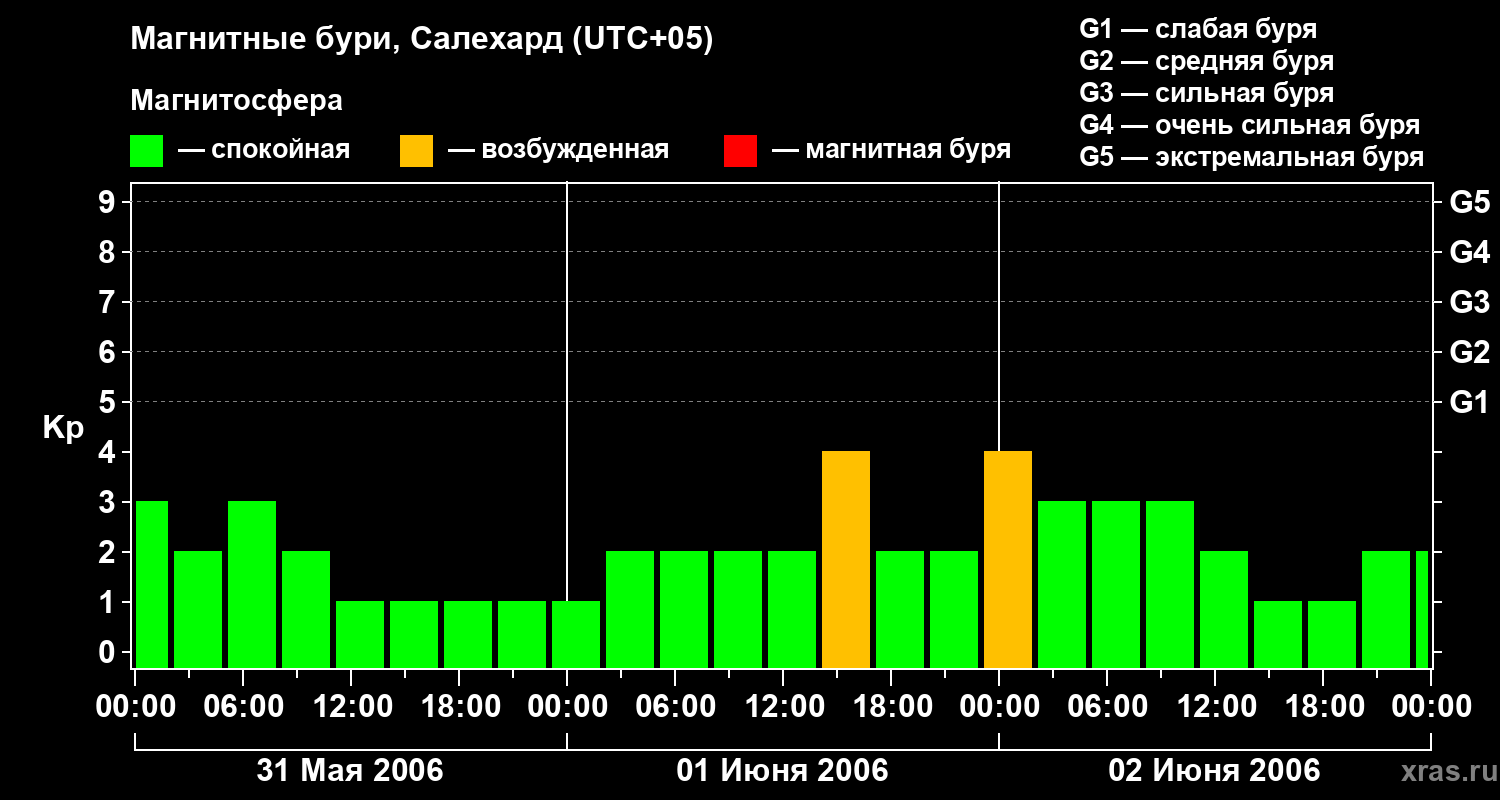Click the '5' tick on the Kp axis
The height and width of the screenshot is (800, 1500).
(x=109, y=402)
